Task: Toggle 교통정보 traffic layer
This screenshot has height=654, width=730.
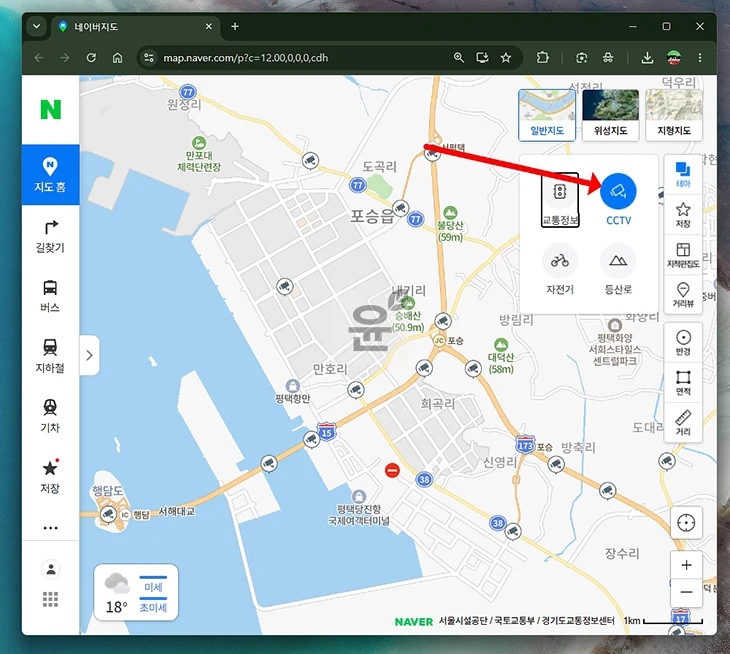Action: tap(560, 200)
